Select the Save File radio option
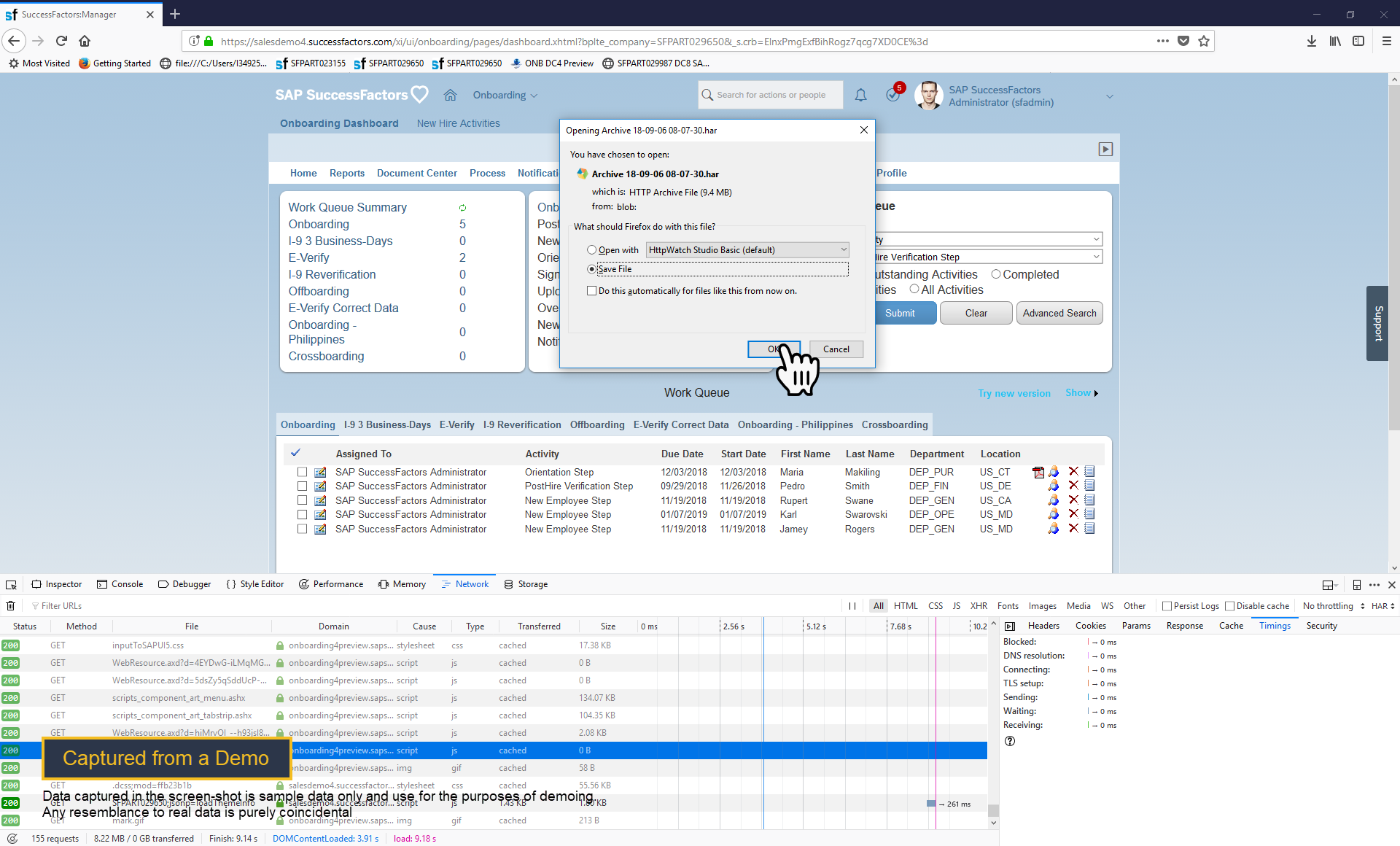Viewport: 1400px width, 846px height. click(x=591, y=269)
